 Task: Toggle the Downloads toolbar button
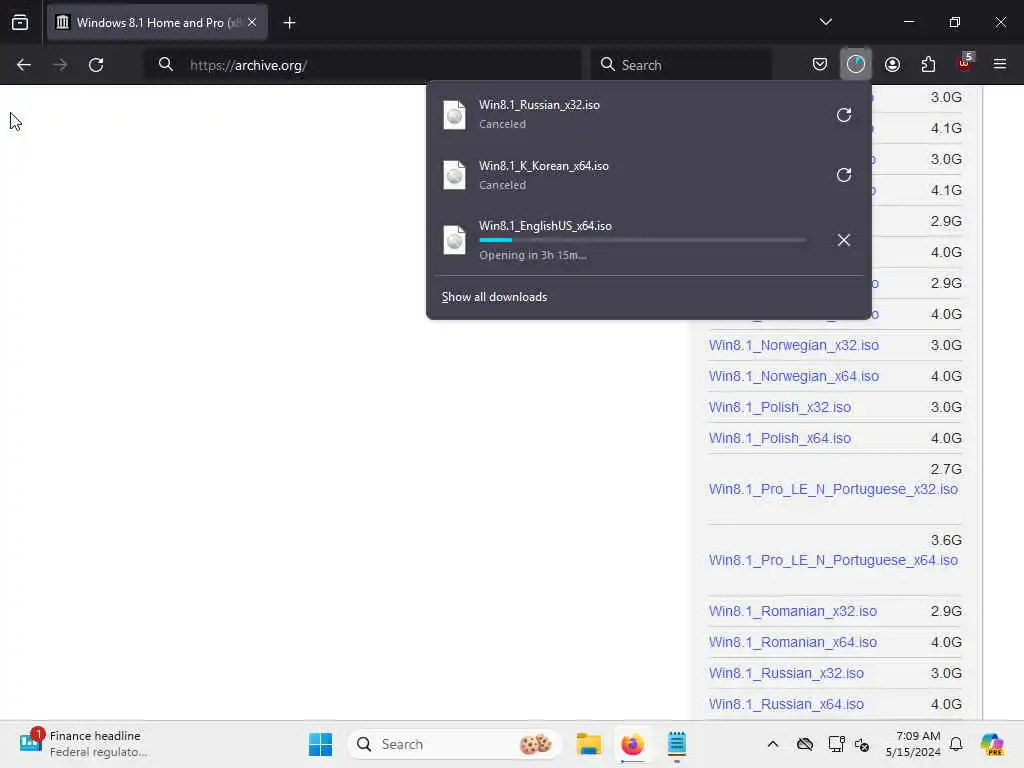coord(856,64)
